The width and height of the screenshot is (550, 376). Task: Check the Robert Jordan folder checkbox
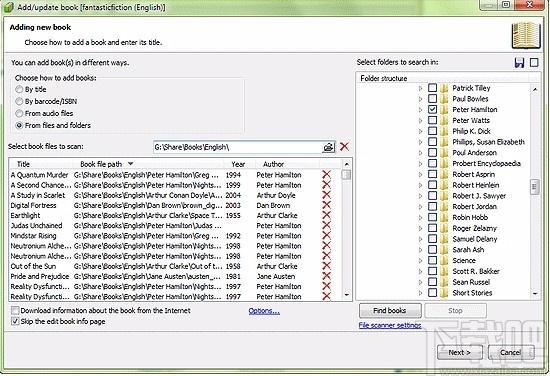432,206
